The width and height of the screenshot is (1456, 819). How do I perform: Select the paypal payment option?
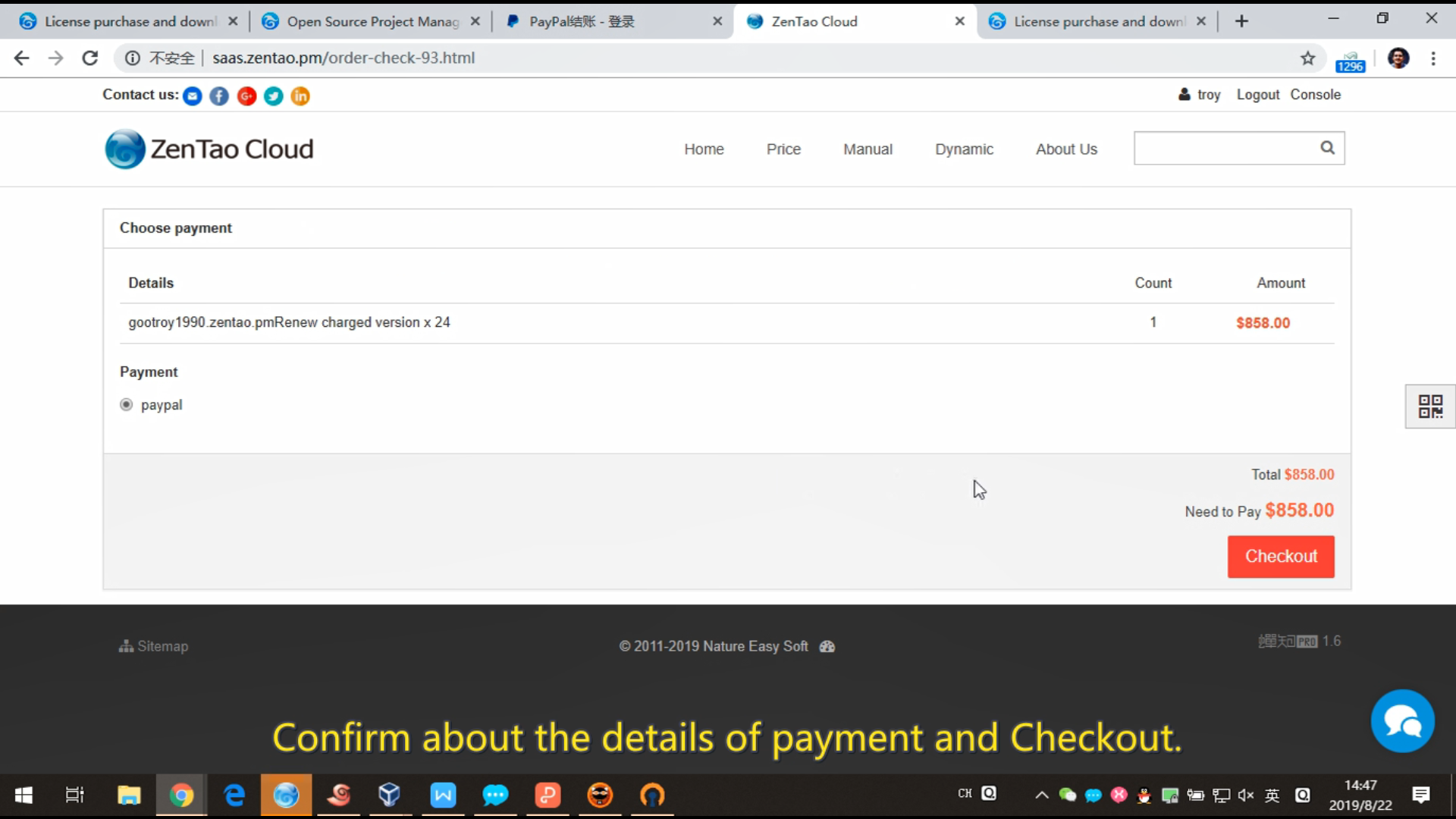tap(126, 404)
